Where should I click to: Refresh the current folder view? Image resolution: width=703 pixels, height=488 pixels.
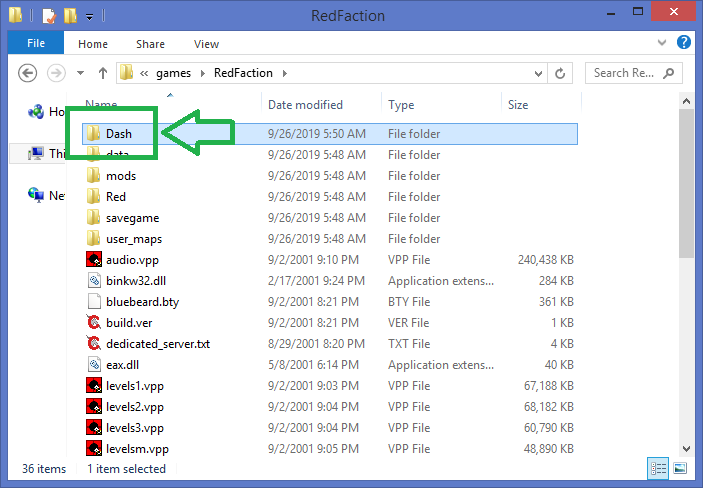tap(561, 73)
